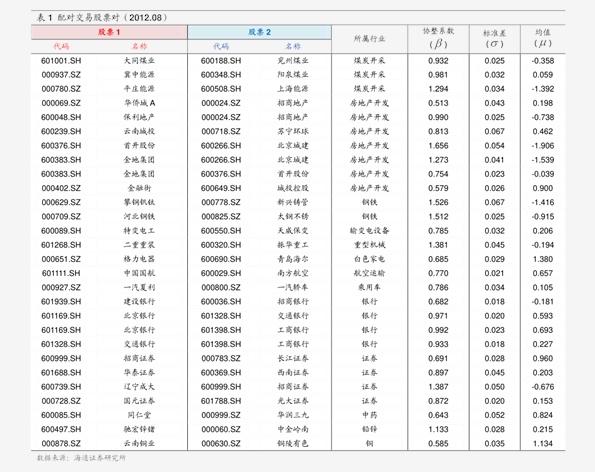
Task: Select stock code 600690.SH
Action: [x=221, y=259]
